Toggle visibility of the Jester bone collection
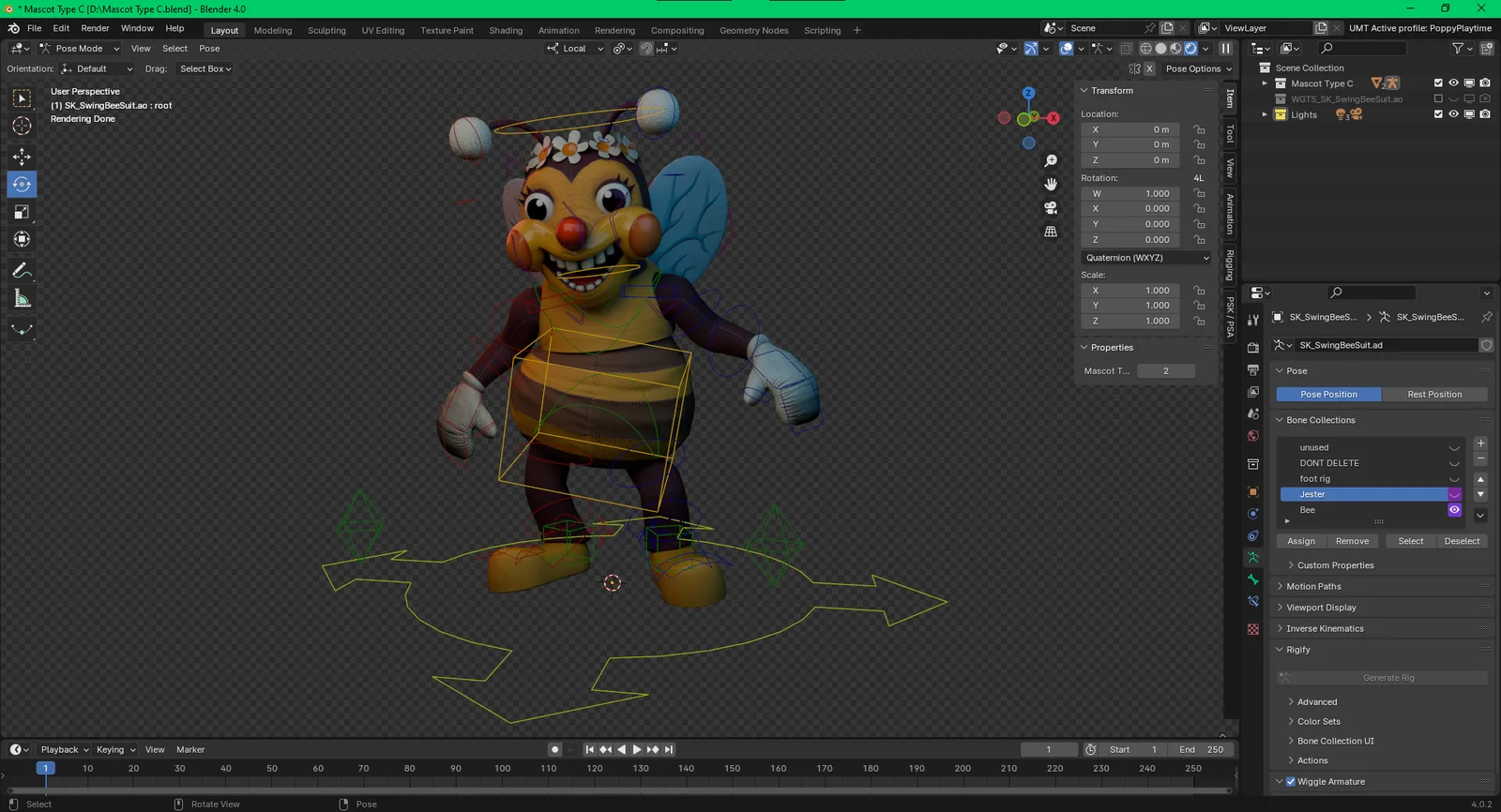This screenshot has height=812, width=1501. [x=1454, y=494]
